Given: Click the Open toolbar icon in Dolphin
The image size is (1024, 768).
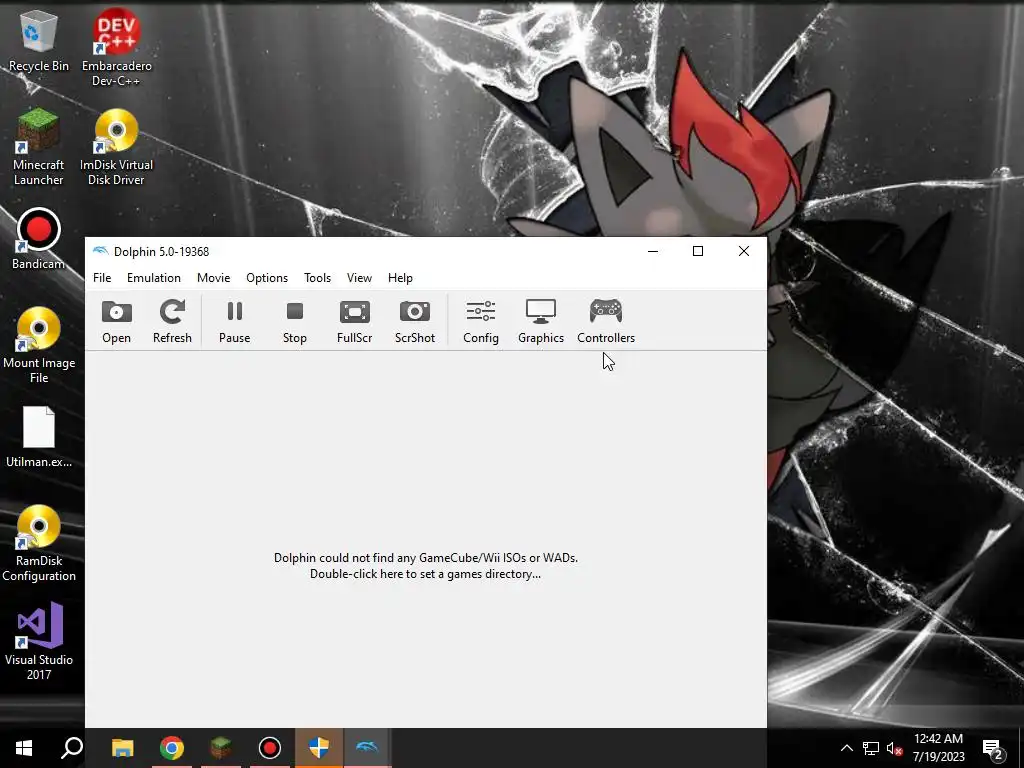Looking at the screenshot, I should pyautogui.click(x=116, y=321).
